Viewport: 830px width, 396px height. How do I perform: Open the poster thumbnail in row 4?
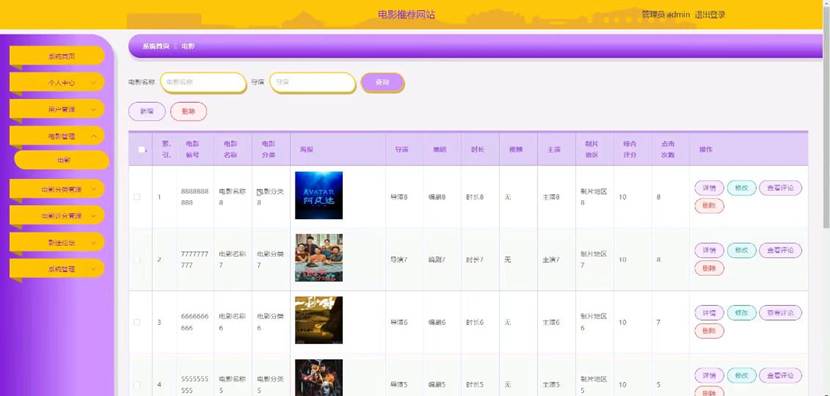tap(319, 377)
